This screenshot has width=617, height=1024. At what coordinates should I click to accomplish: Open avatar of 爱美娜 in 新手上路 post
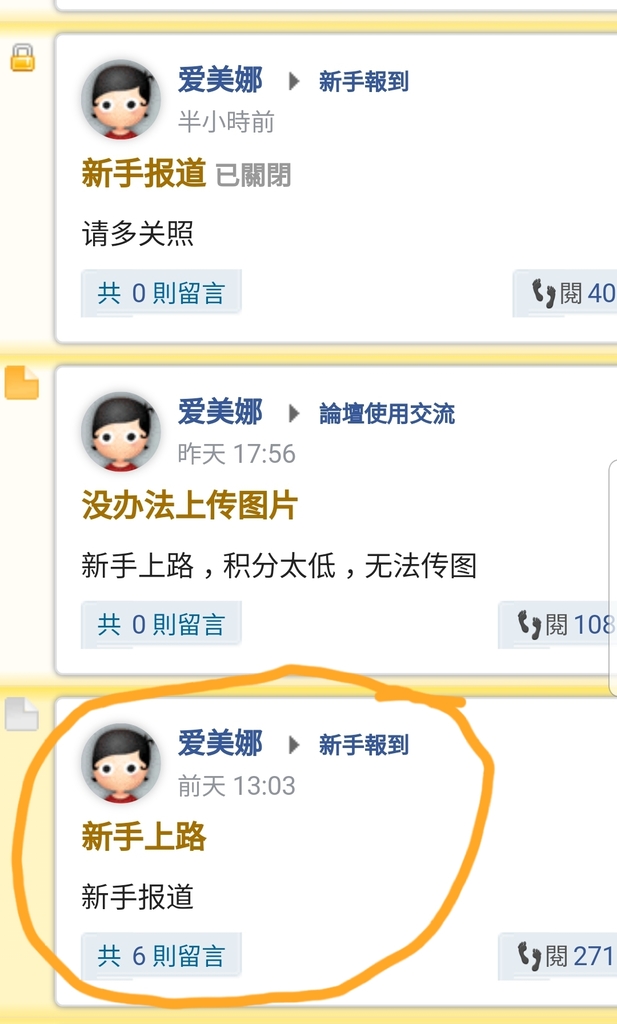click(x=121, y=763)
